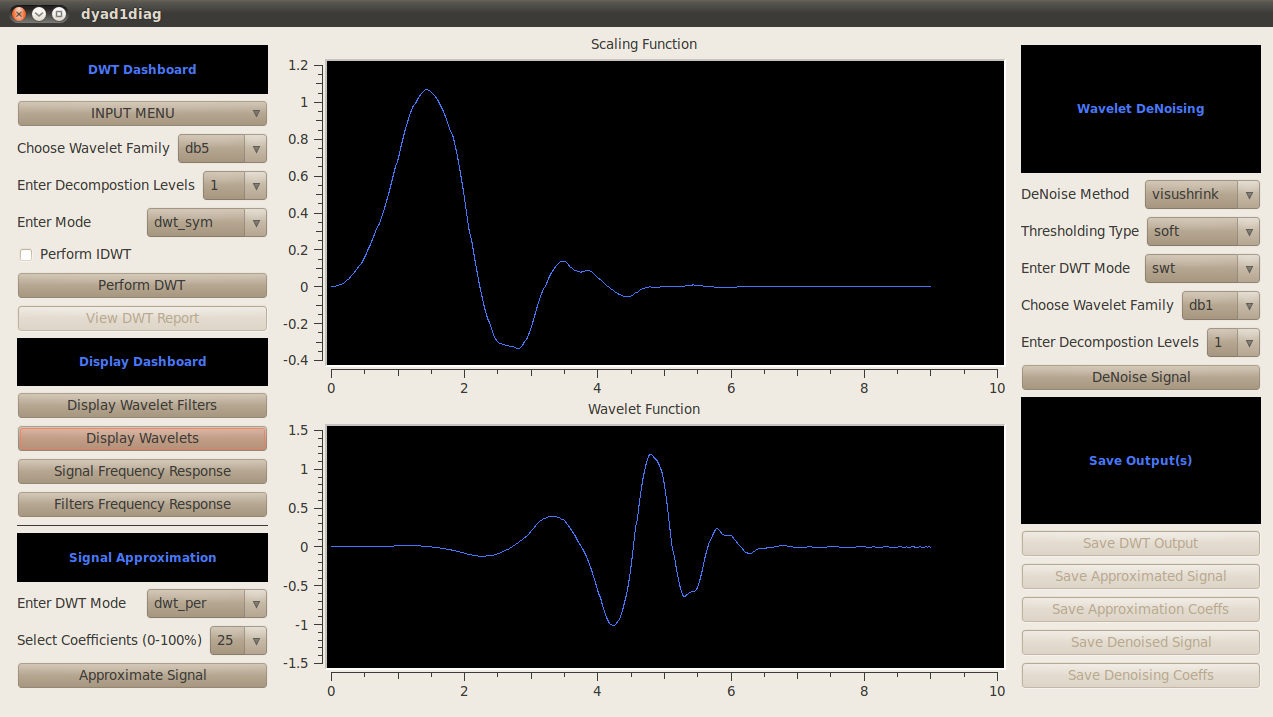This screenshot has width=1273, height=717.
Task: Click the "DeNoise Method" label
Action: (x=1075, y=194)
